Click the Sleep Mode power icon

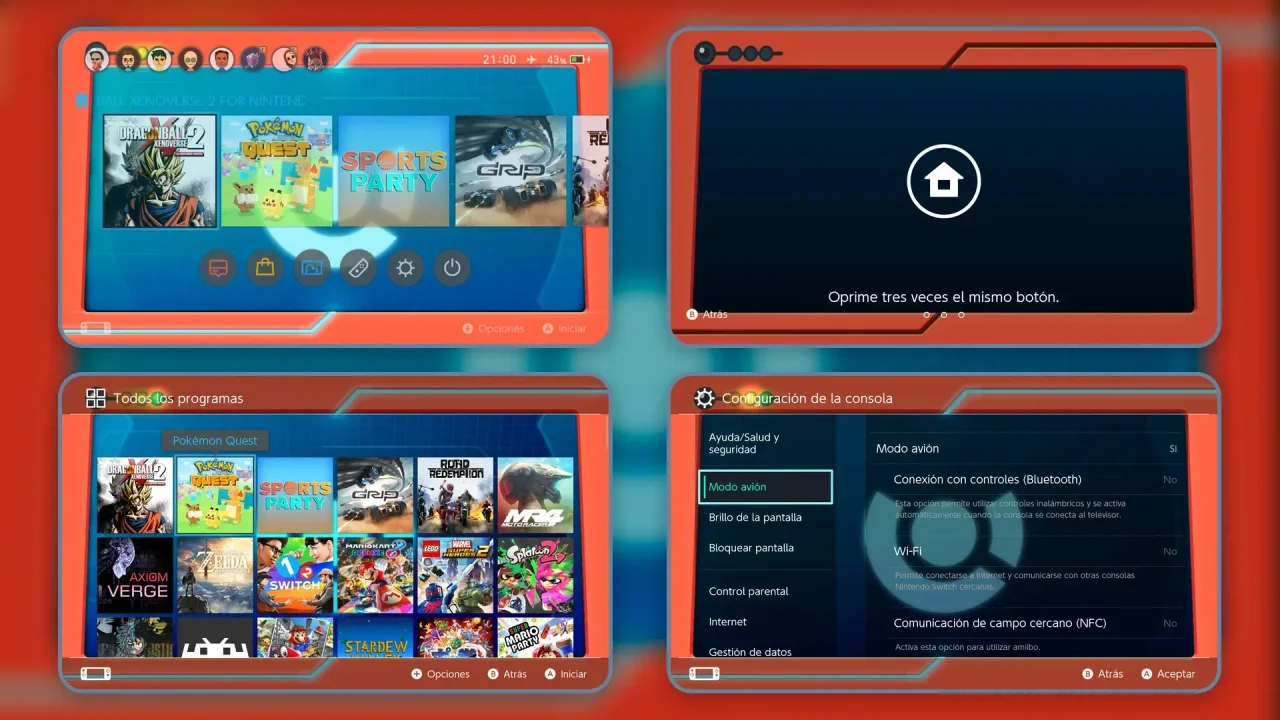coord(452,268)
